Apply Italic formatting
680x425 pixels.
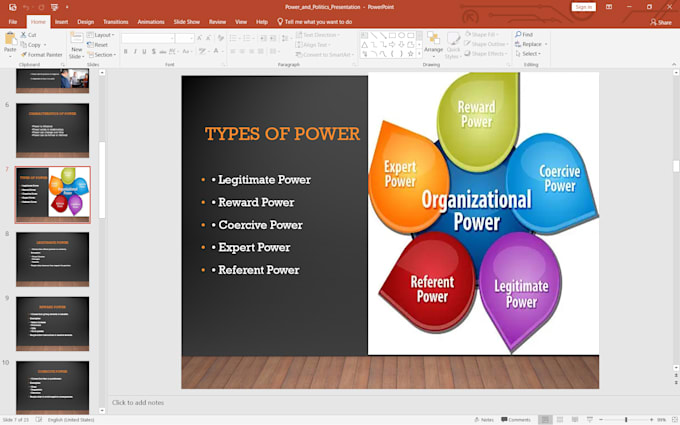coord(135,52)
